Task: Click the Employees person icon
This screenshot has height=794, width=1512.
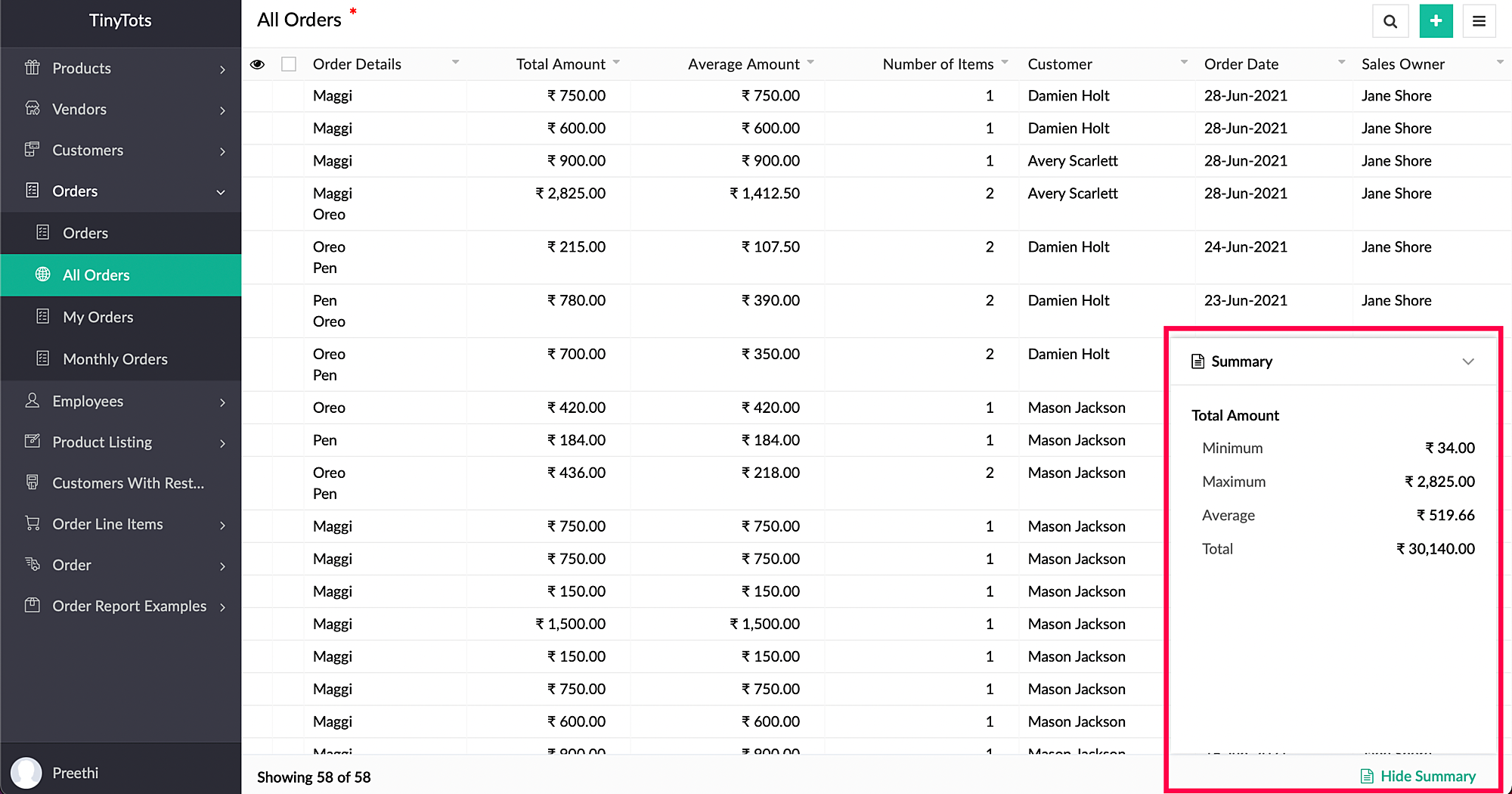Action: tap(32, 401)
